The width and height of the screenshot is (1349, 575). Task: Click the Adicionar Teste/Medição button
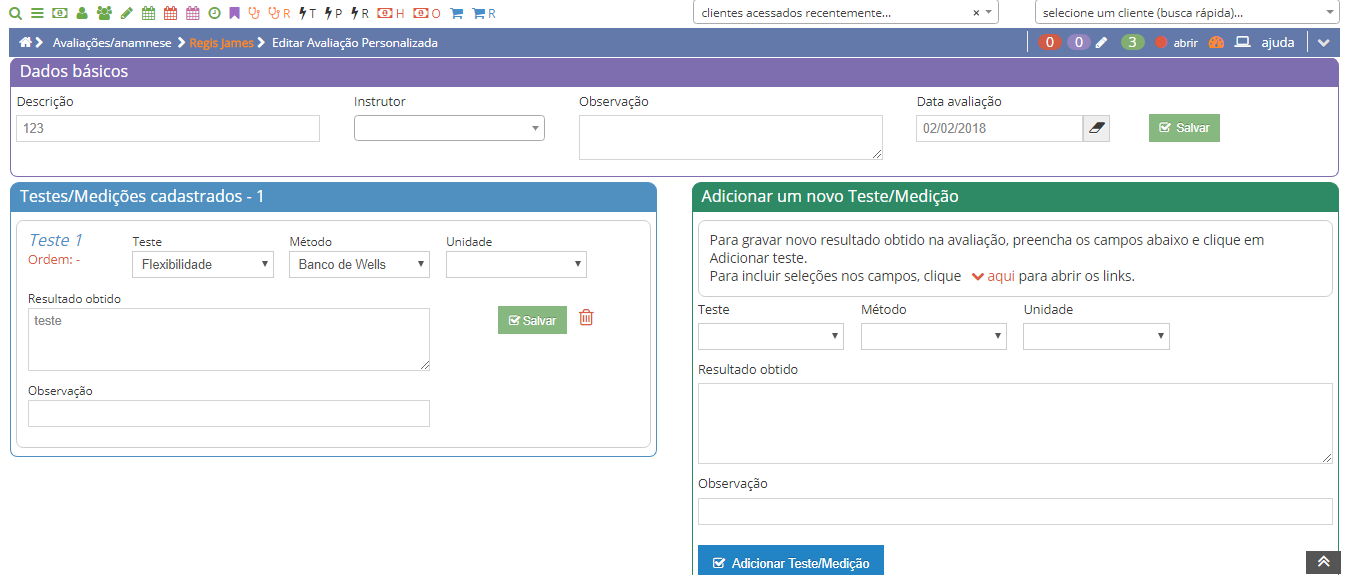[790, 563]
